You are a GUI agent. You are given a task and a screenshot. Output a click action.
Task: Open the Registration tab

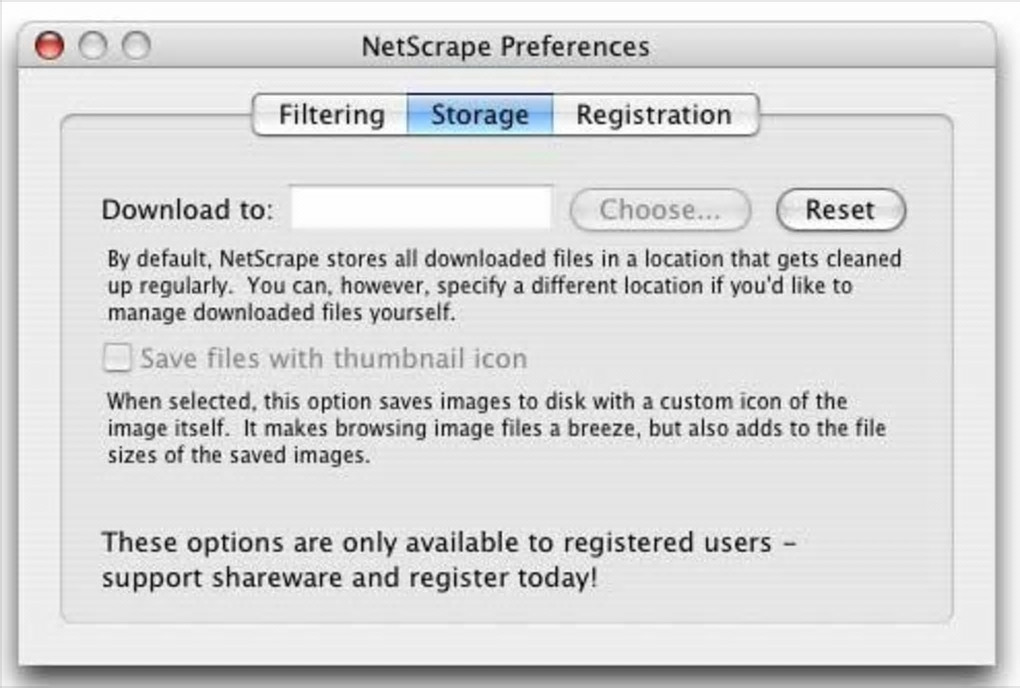pos(653,115)
